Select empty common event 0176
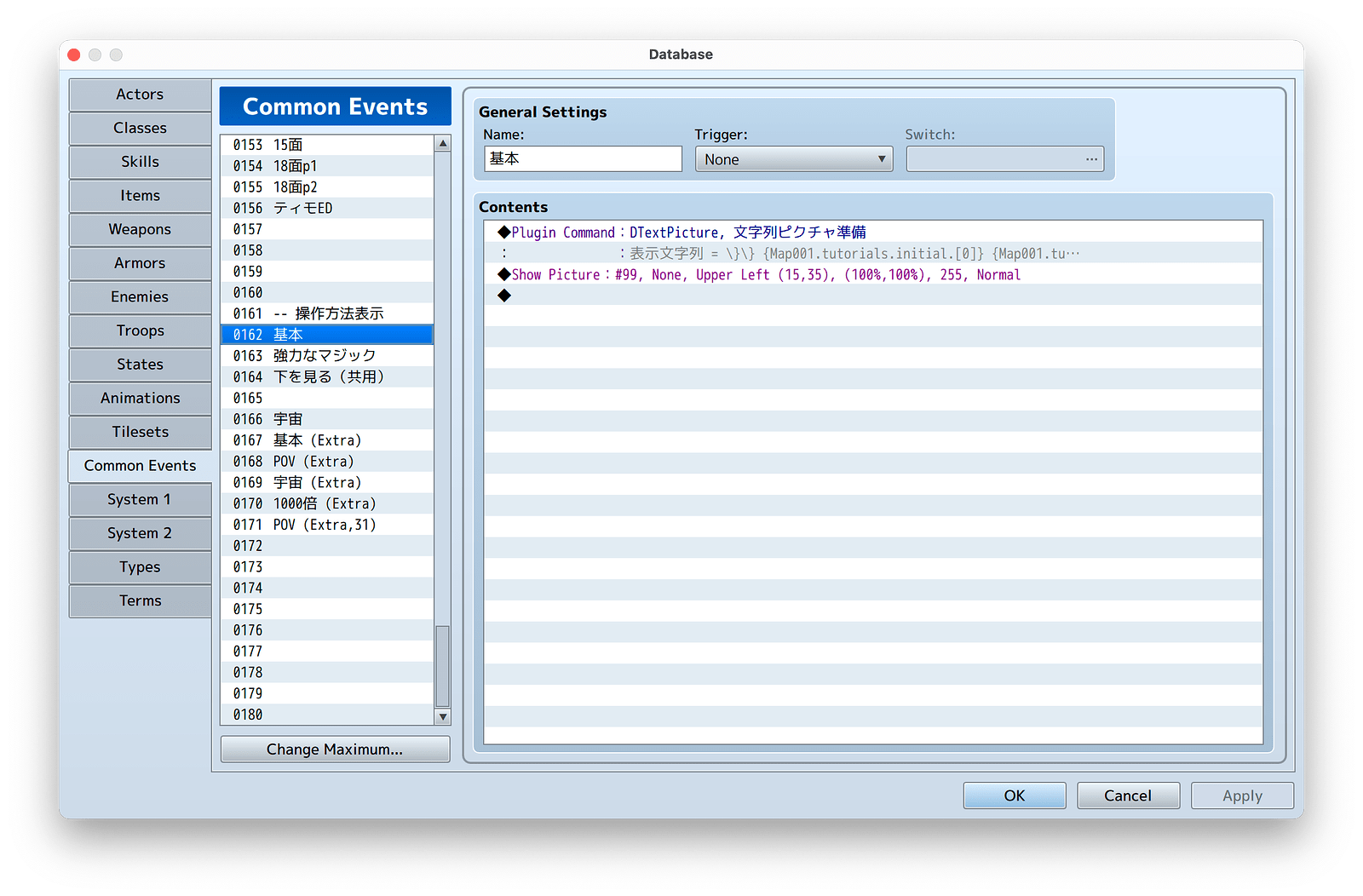Image resolution: width=1363 pixels, height=896 pixels. 327,630
